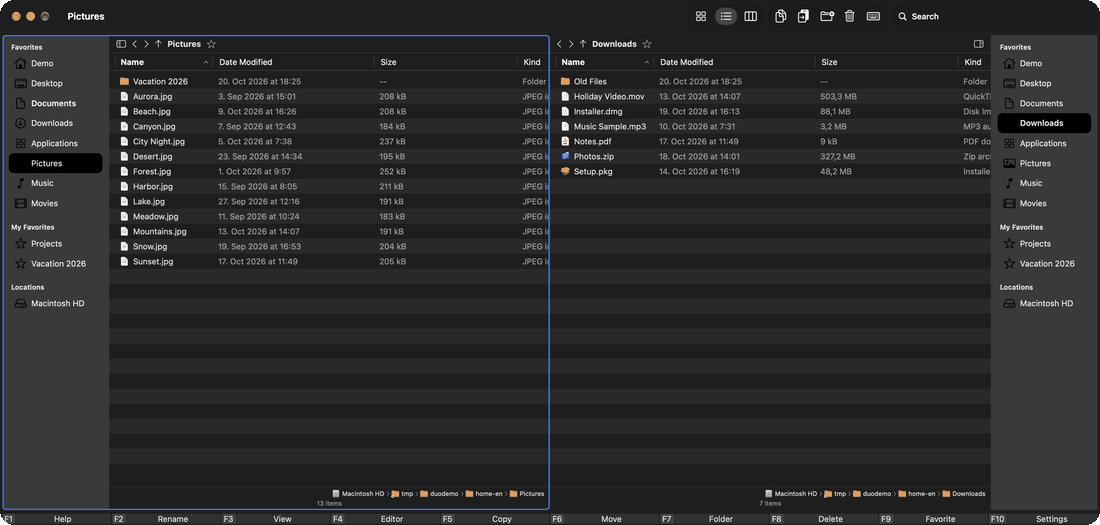Open Vacation 2026 in right sidebar
Screen dimensions: 1100x525
click(x=1045, y=264)
